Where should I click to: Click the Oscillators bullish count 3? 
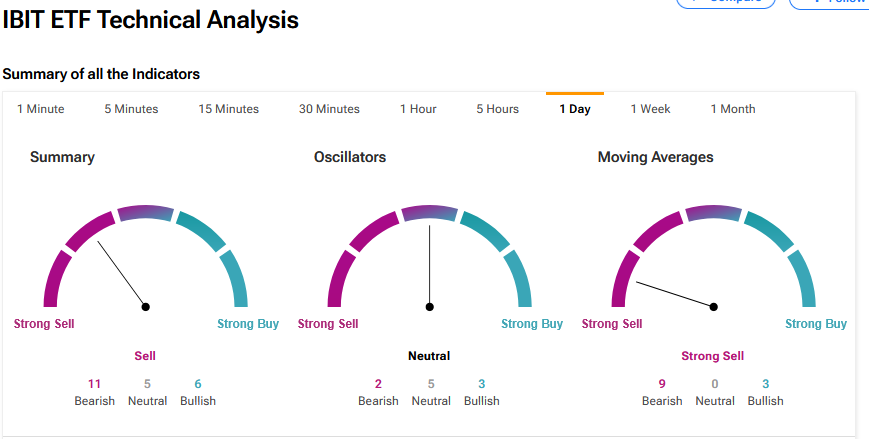click(481, 383)
